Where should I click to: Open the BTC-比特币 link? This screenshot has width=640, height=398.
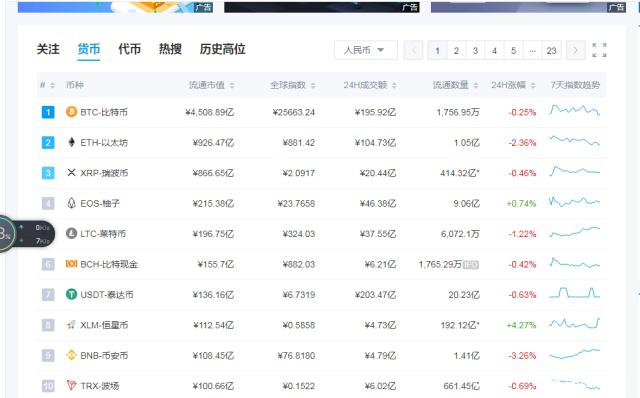(x=104, y=112)
